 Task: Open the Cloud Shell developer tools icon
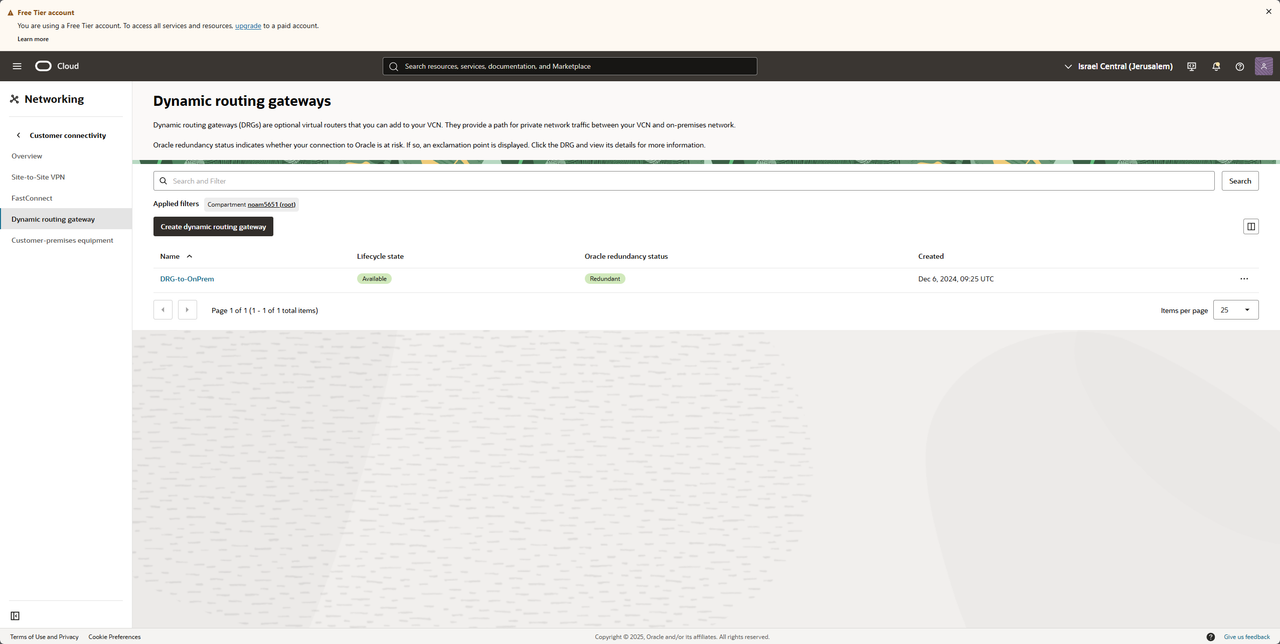pos(1192,66)
